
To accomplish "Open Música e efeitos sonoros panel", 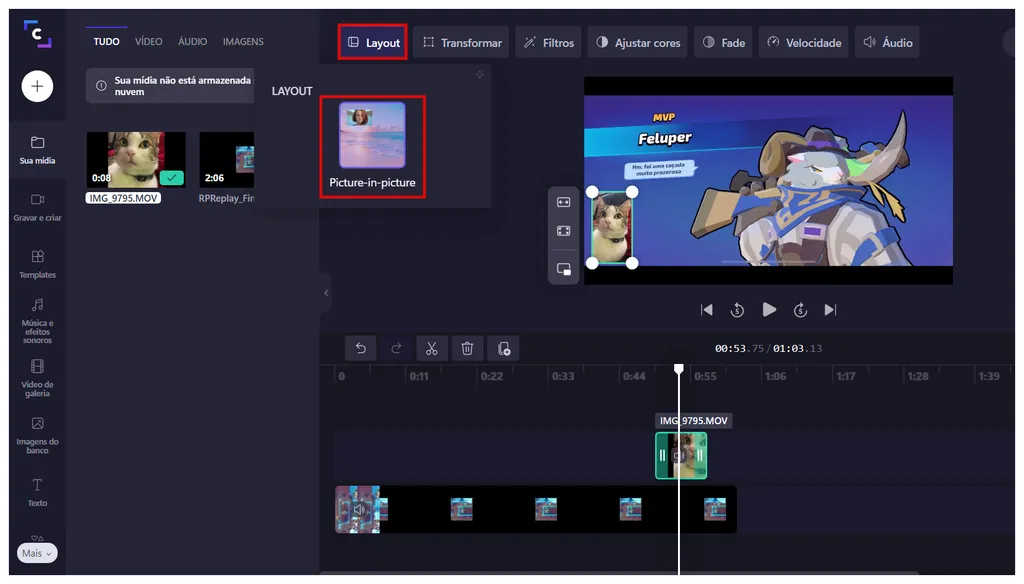I will click(37, 321).
